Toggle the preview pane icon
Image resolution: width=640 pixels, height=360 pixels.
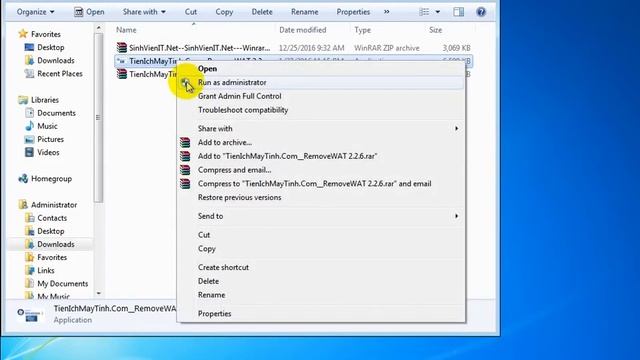coord(458,12)
